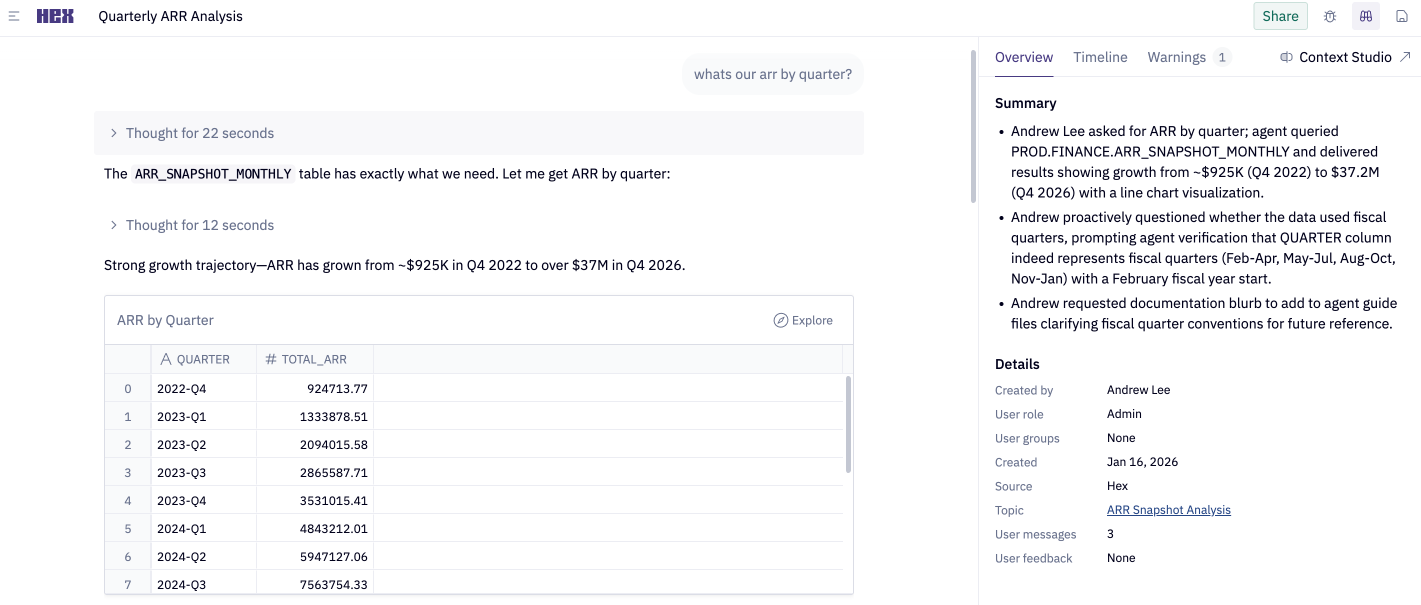Open the ARR Snapshot Analysis topic link
The width and height of the screenshot is (1421, 605).
(1168, 509)
